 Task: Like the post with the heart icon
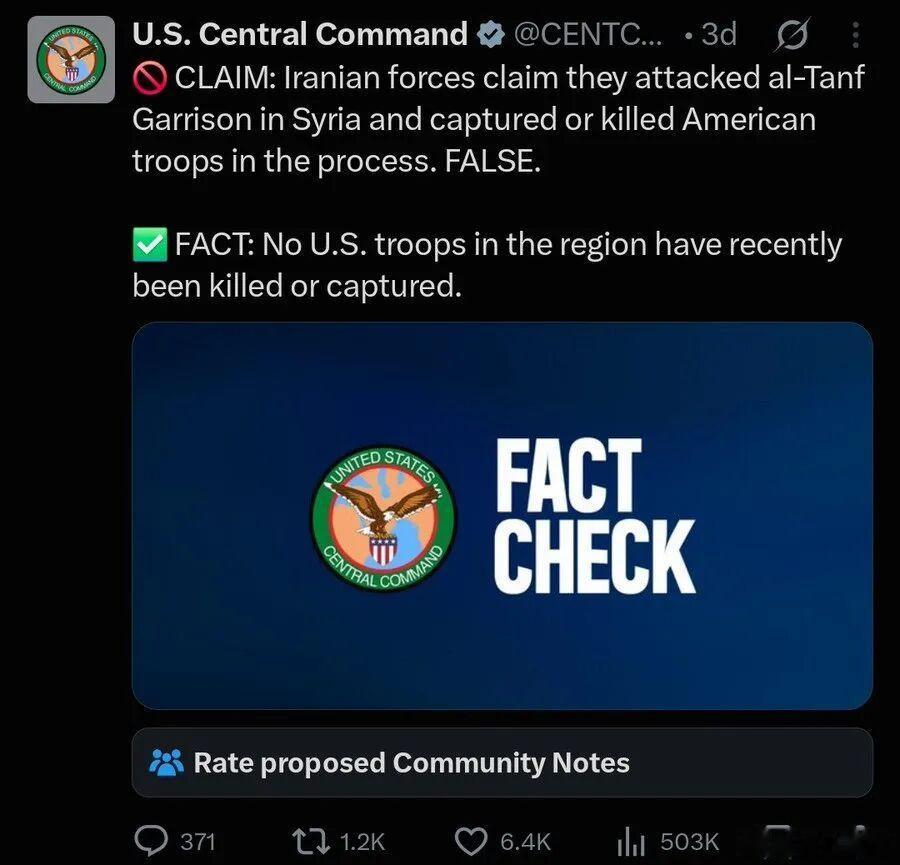click(x=471, y=841)
